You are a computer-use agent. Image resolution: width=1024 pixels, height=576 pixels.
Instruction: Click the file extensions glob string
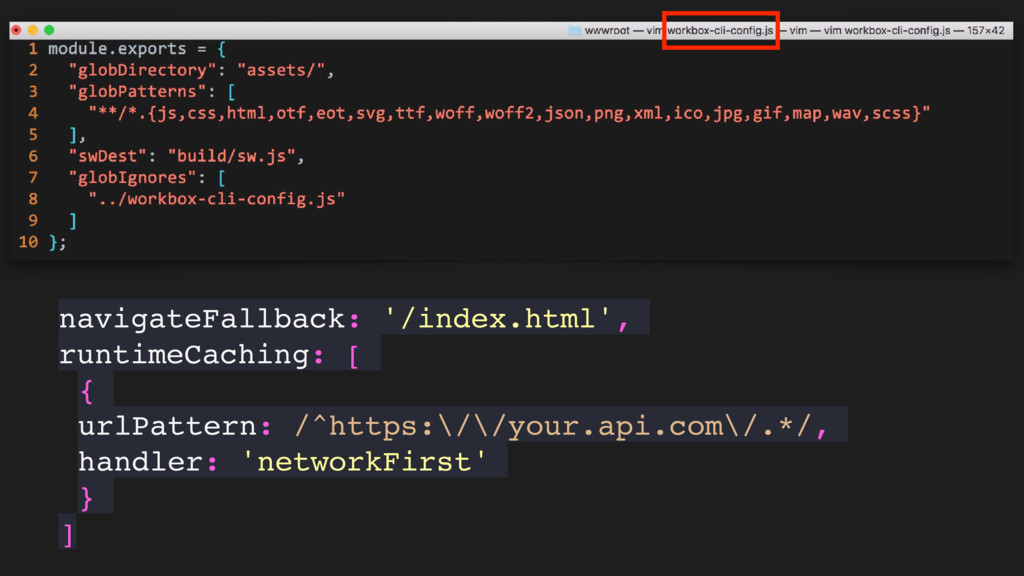coord(509,113)
